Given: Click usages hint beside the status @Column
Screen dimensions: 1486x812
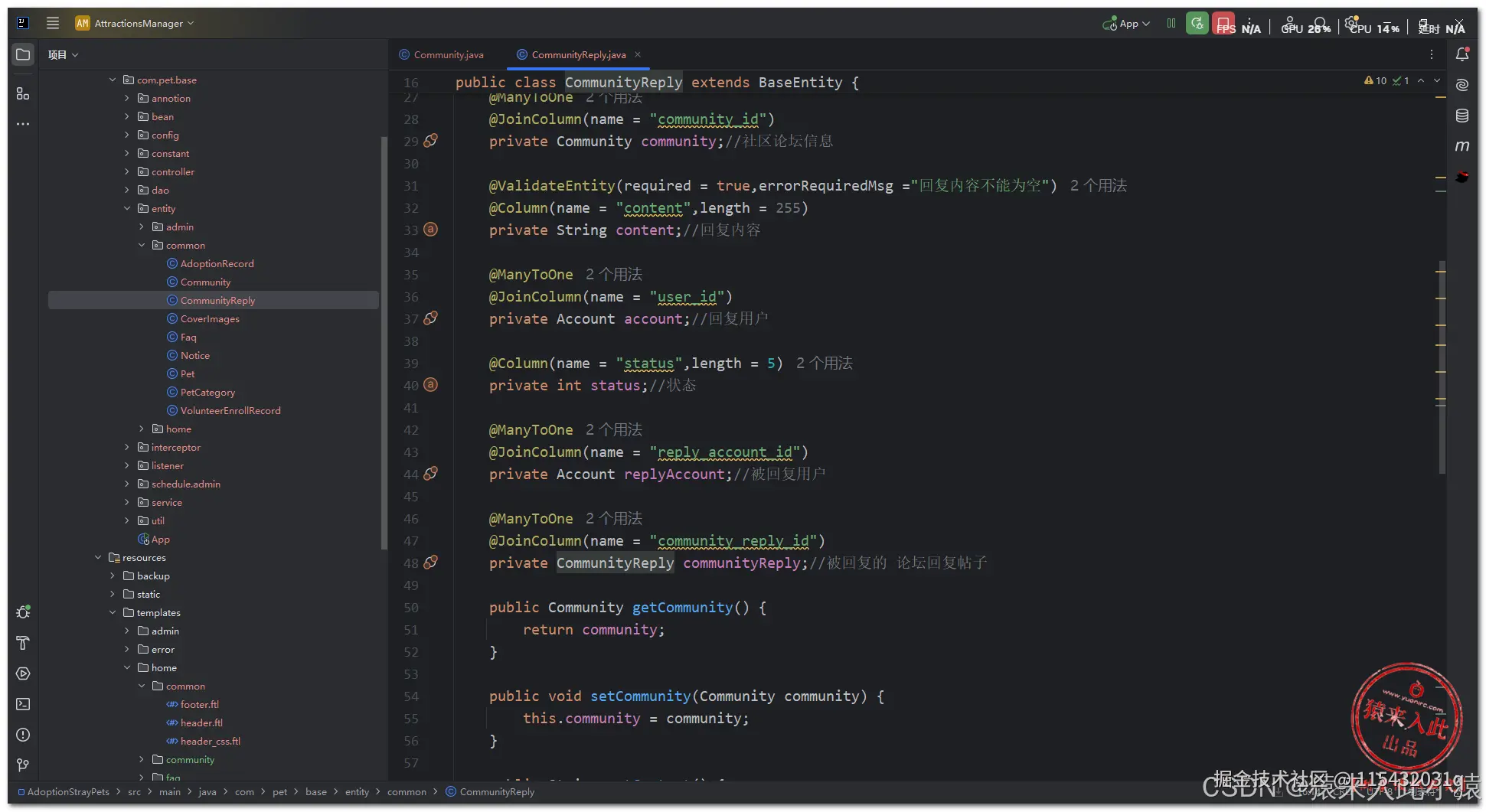Looking at the screenshot, I should click(825, 363).
